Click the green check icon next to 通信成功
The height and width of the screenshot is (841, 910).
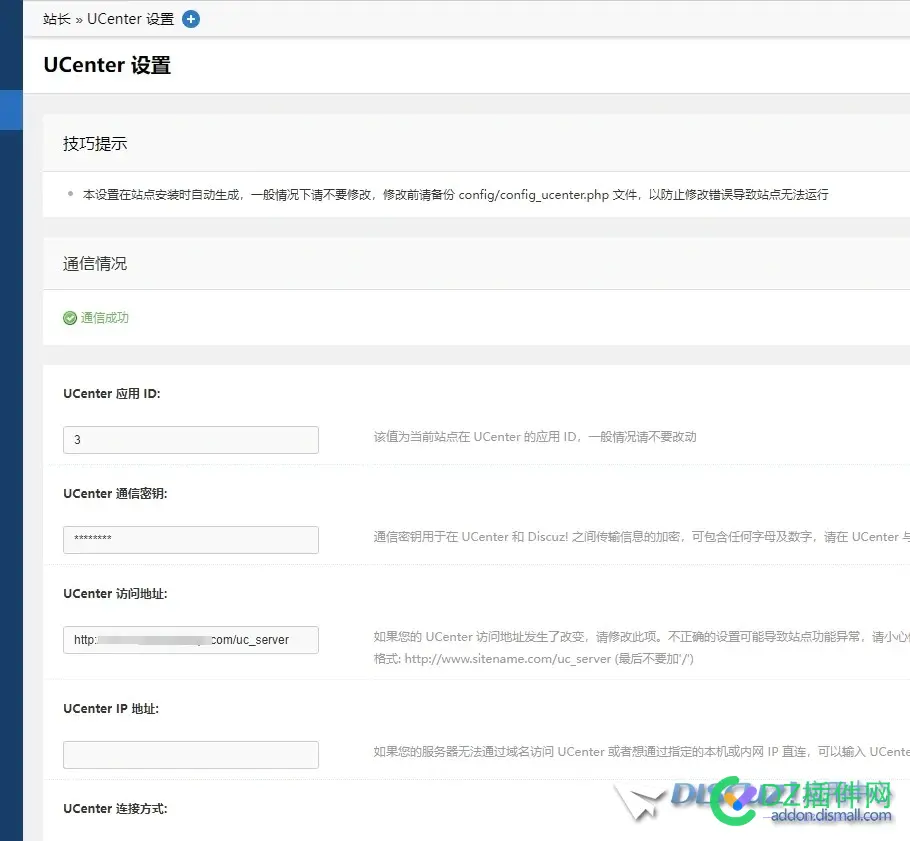[x=70, y=318]
